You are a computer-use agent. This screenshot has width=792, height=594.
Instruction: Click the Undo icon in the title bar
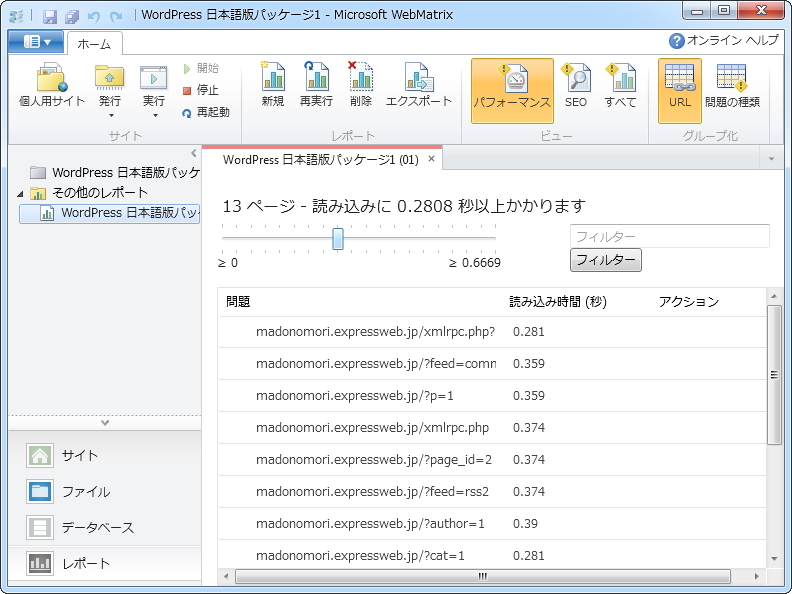pos(94,16)
